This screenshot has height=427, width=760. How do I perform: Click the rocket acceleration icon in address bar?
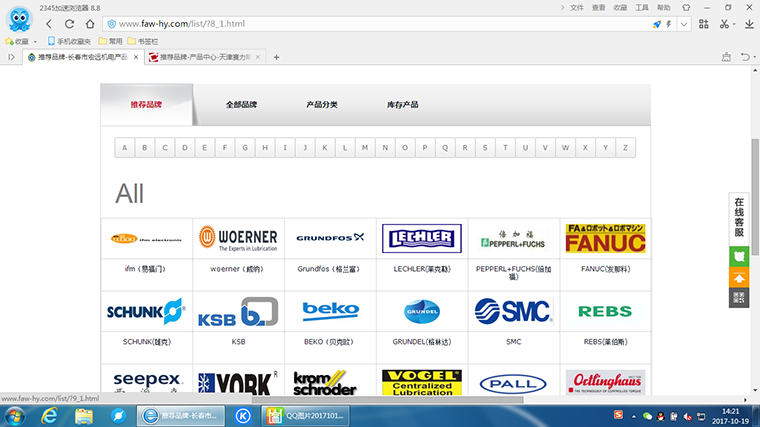pos(657,24)
